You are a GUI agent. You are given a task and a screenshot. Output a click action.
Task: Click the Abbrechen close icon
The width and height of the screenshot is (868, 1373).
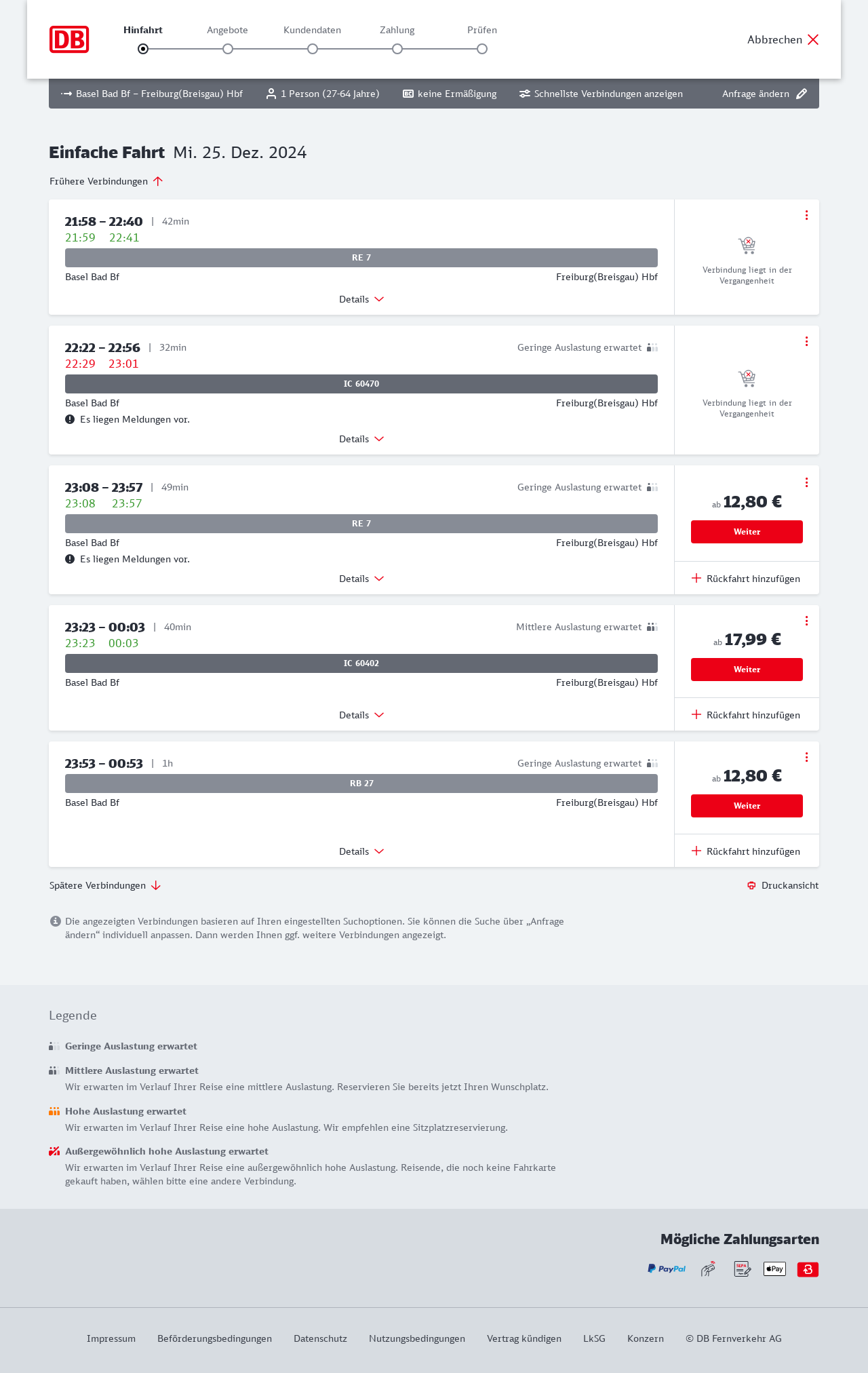(x=813, y=39)
